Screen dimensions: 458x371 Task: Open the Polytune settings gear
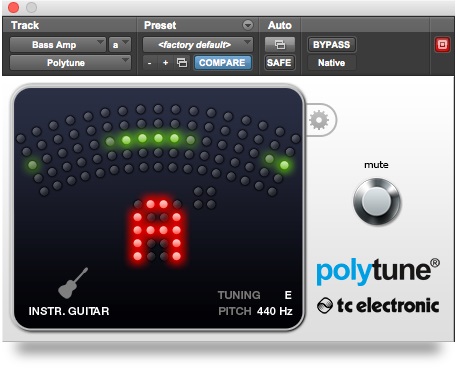point(319,120)
